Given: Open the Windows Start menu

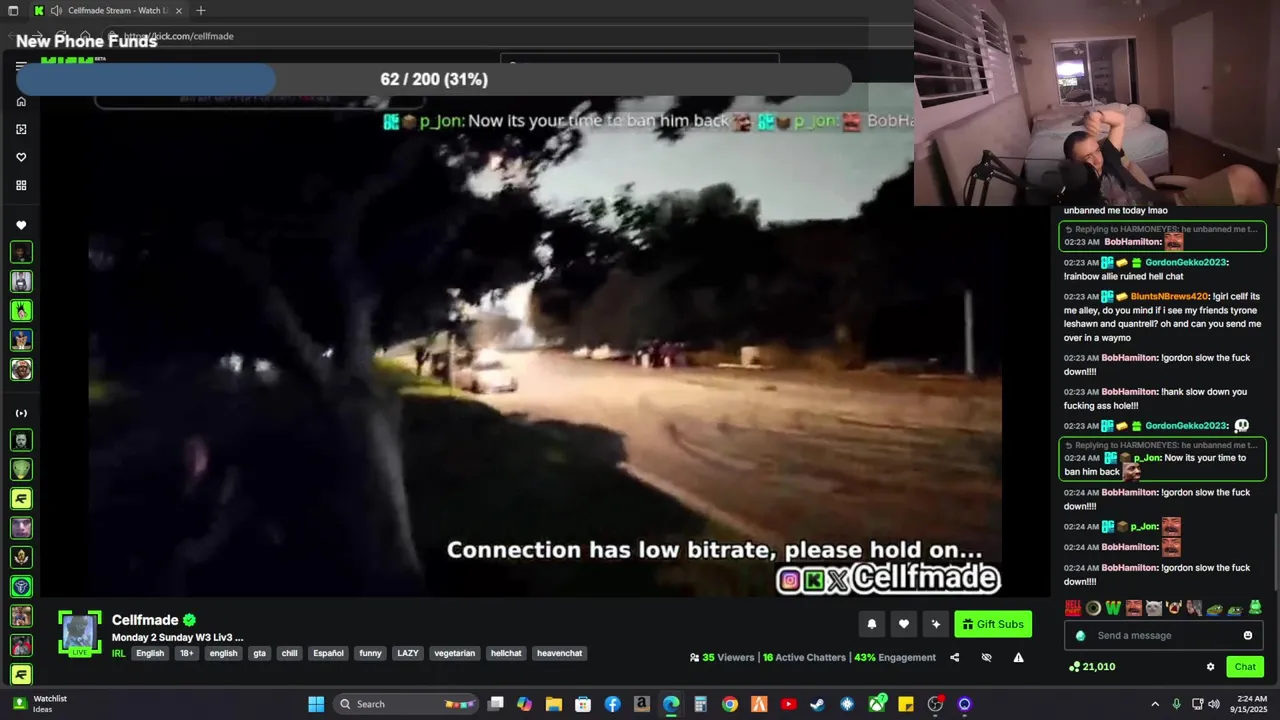Looking at the screenshot, I should (x=316, y=704).
